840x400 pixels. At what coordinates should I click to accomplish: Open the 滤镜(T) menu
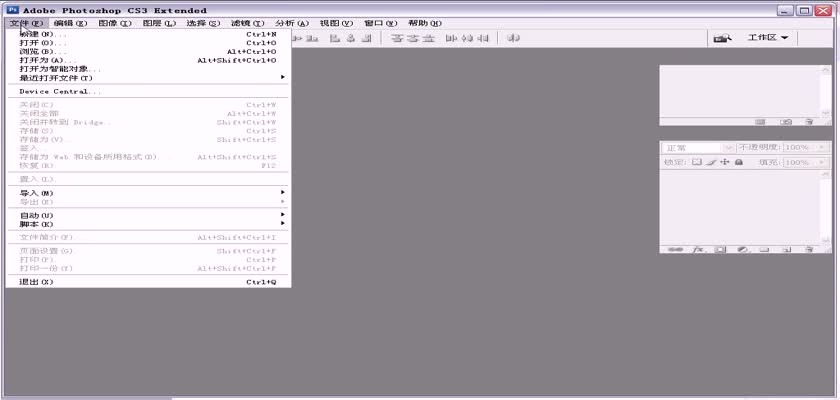[x=248, y=23]
